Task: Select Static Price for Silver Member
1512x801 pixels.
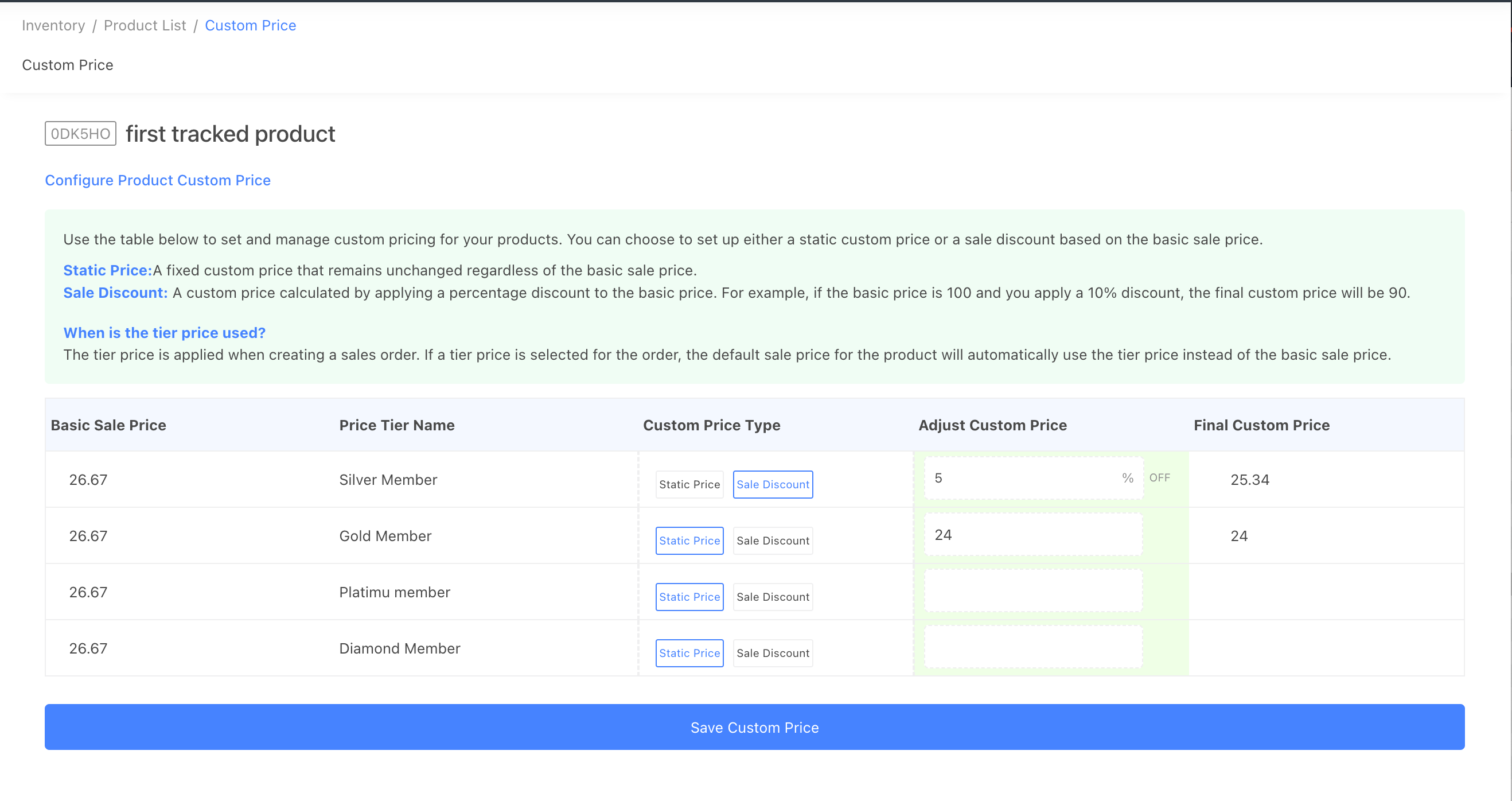Action: tap(689, 484)
